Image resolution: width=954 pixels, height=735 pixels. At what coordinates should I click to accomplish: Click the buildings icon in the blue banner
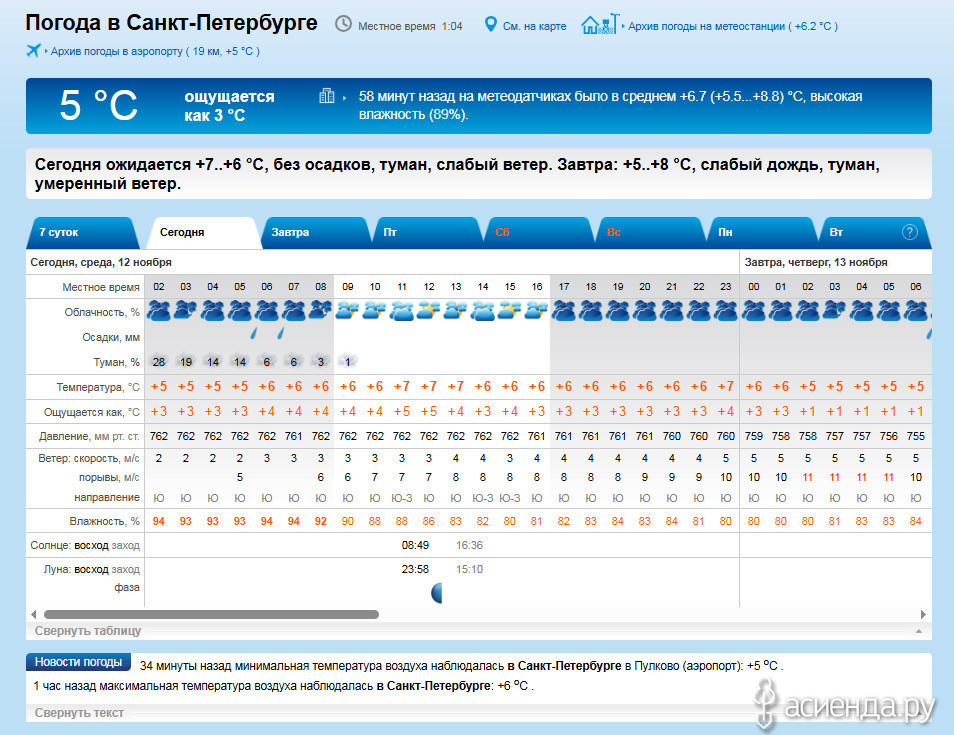click(x=326, y=96)
